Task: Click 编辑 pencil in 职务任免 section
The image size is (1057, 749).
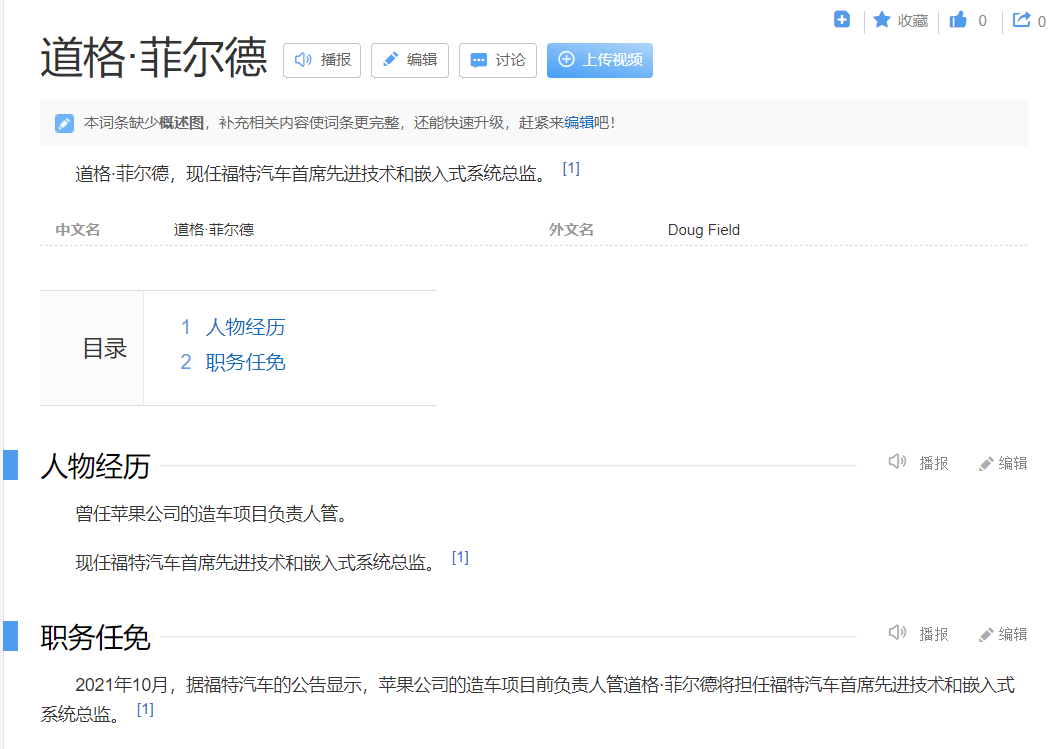Action: pos(986,634)
